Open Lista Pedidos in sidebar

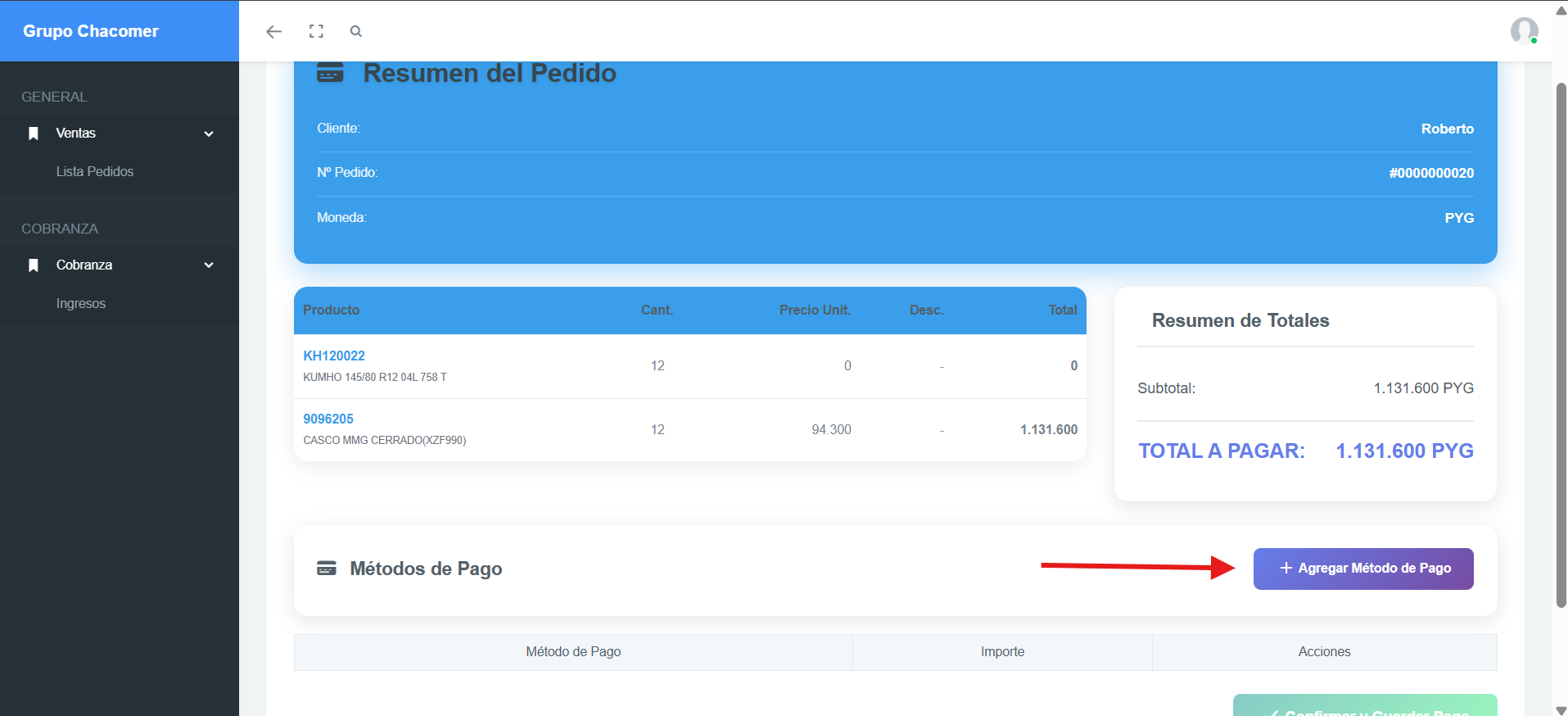click(x=95, y=172)
